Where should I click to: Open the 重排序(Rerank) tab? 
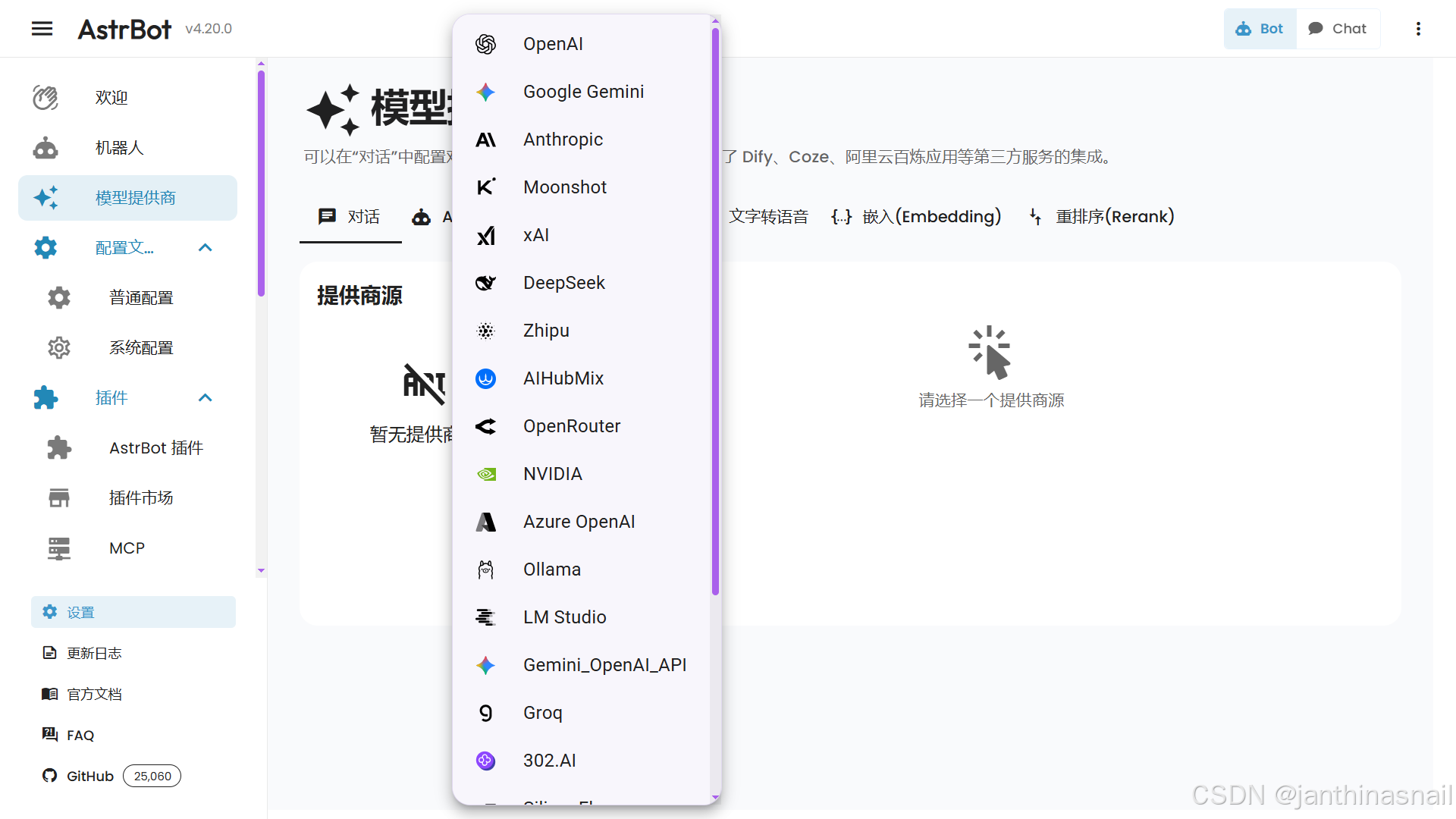point(1101,217)
